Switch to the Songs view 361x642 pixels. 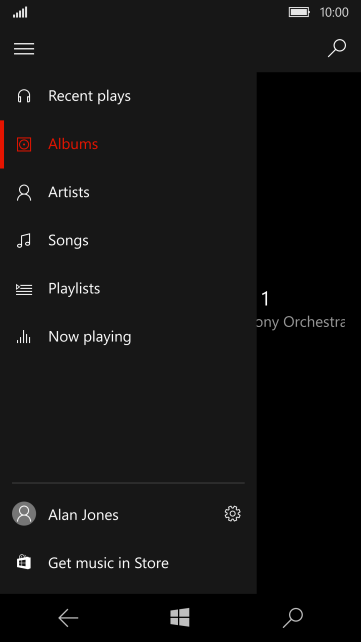tap(128, 240)
